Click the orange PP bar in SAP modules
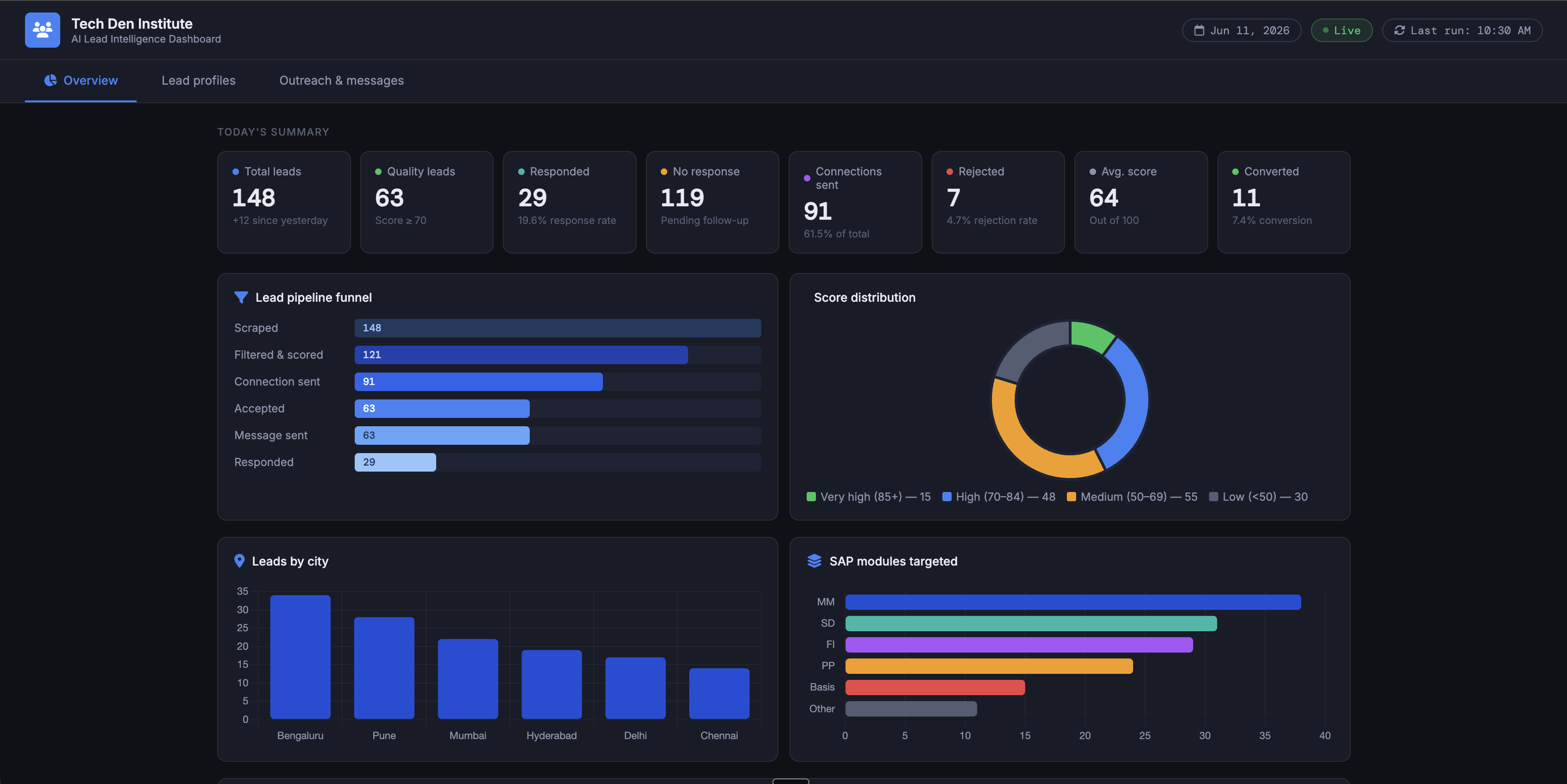The height and width of the screenshot is (784, 1567). click(989, 666)
